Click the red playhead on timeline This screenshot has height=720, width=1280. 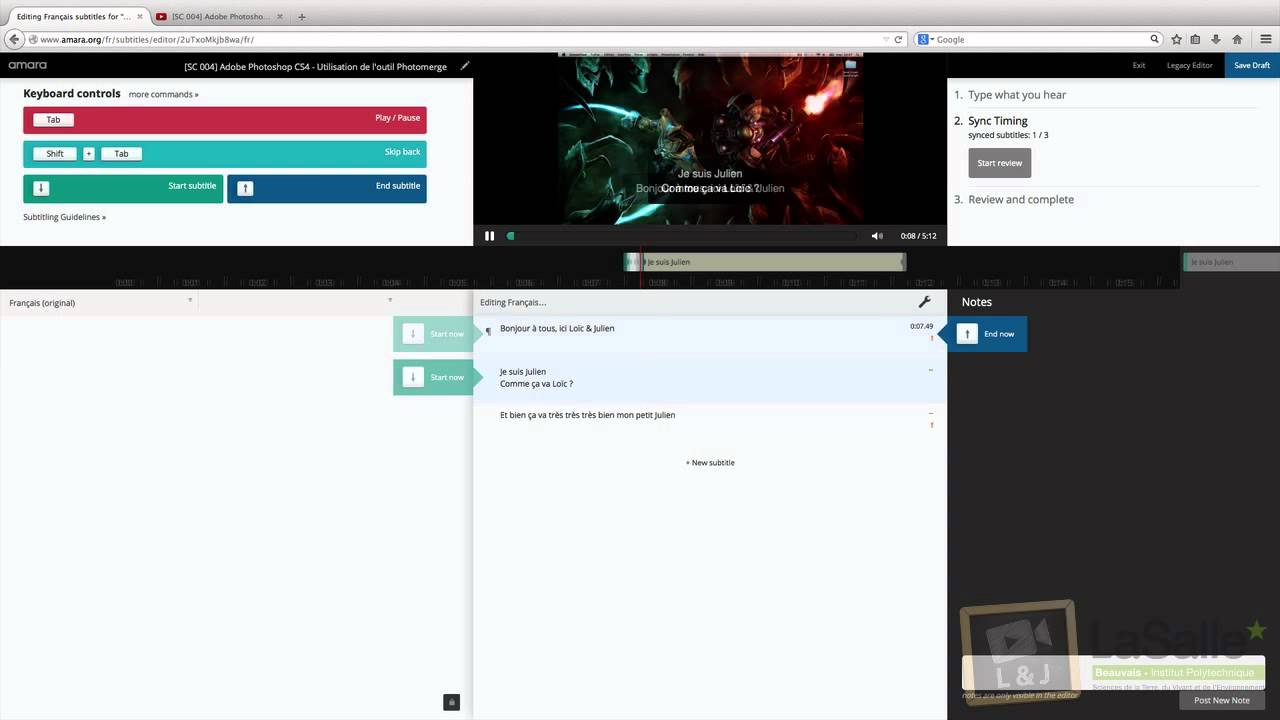click(641, 268)
